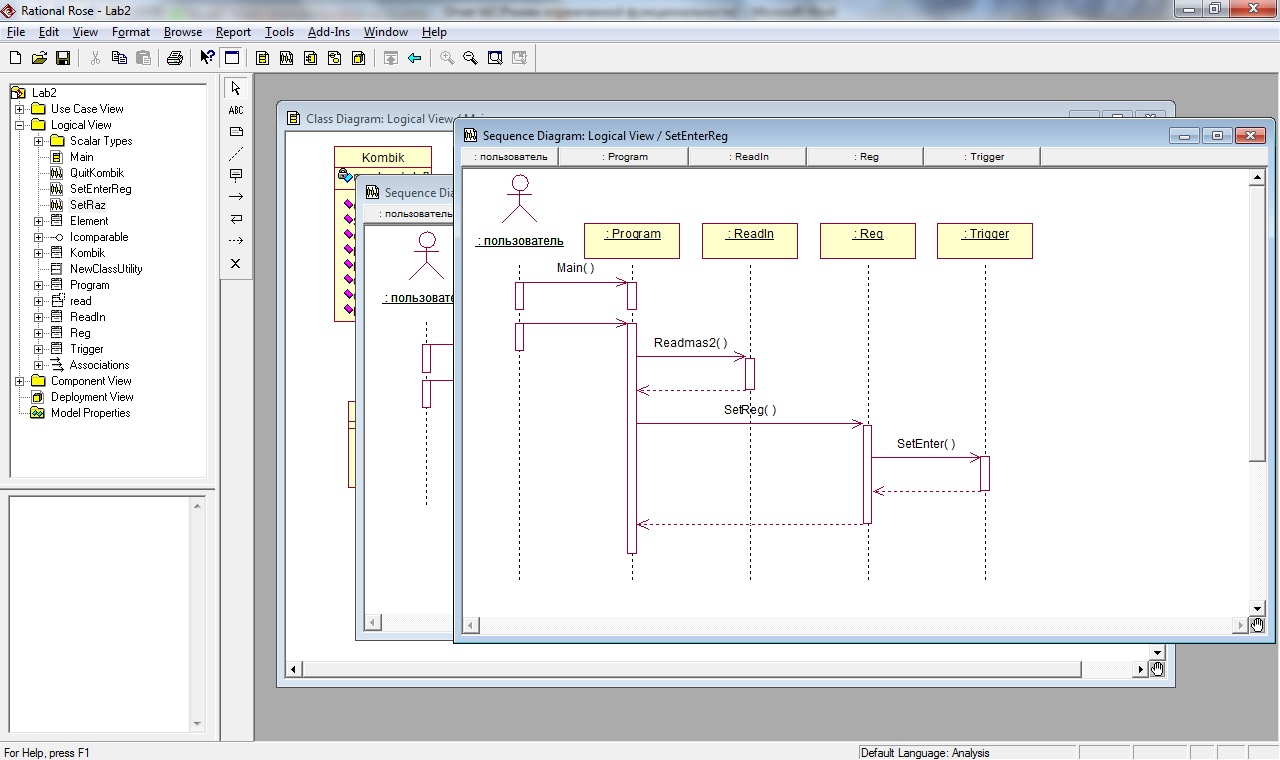Select the Message to Self tool
Screen dimensions: 1280x760
pyautogui.click(x=236, y=220)
